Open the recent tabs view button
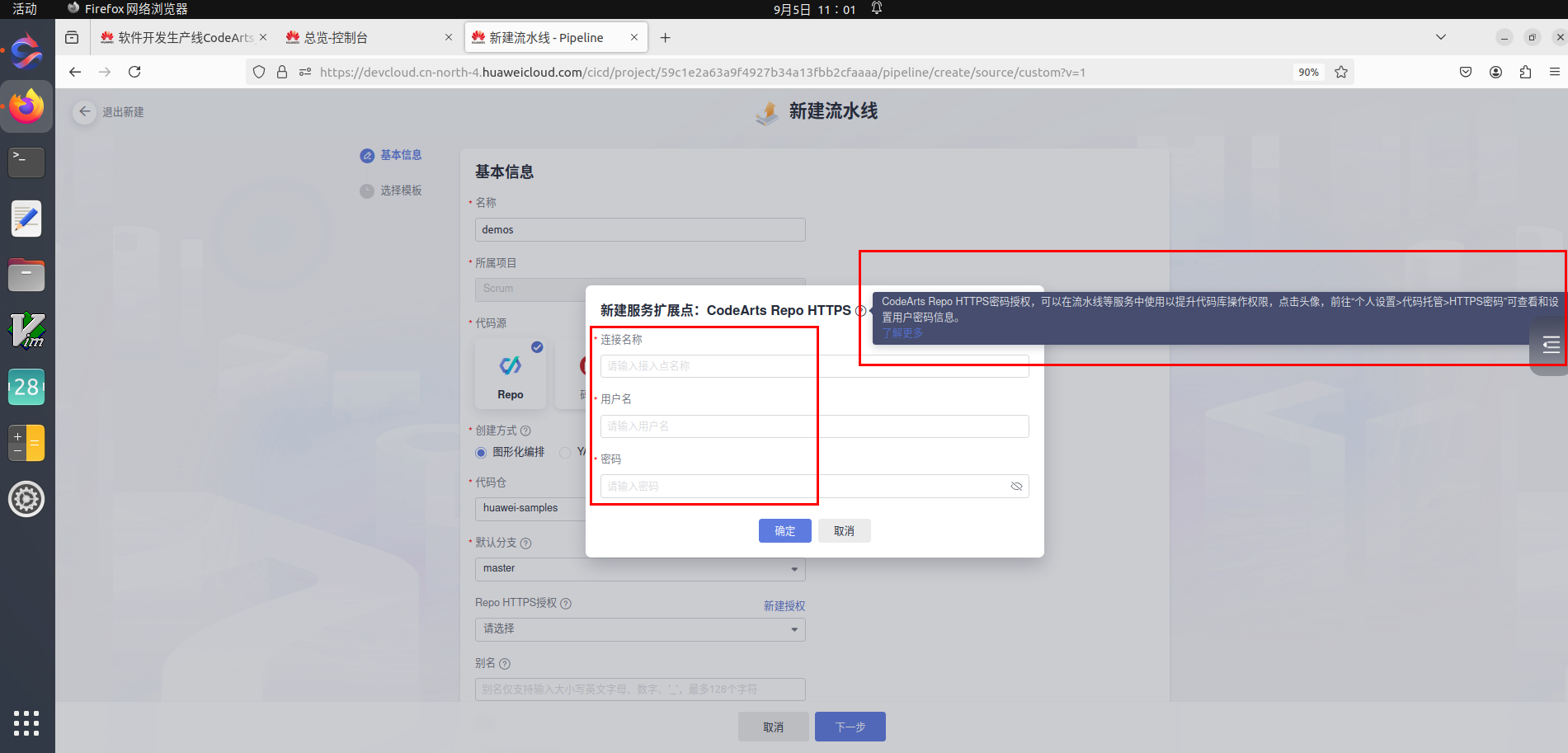 point(72,38)
